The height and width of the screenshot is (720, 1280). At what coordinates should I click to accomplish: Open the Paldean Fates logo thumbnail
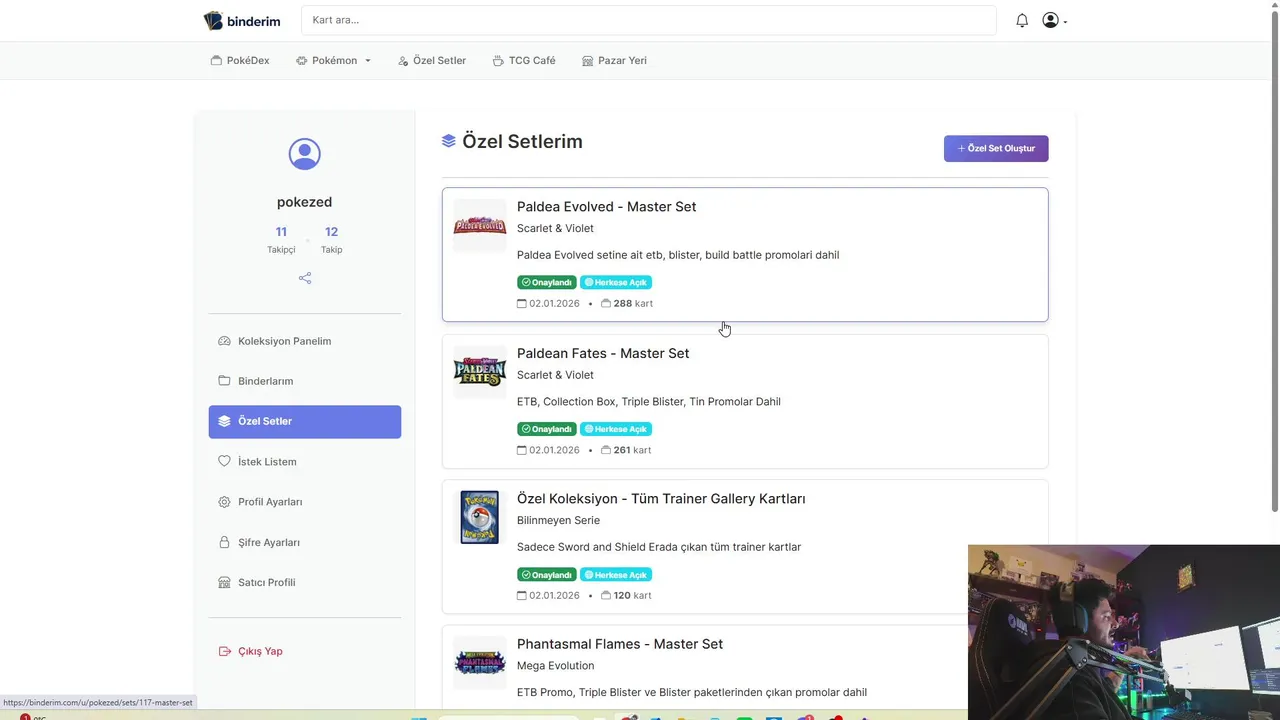480,372
